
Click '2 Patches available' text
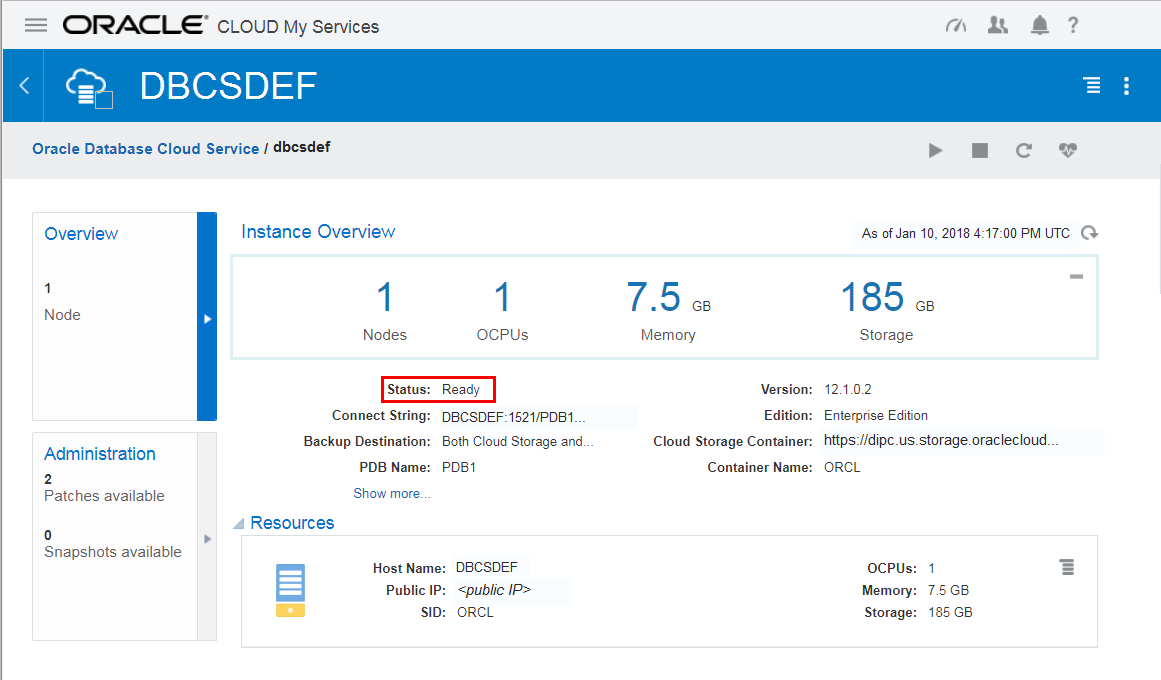[x=104, y=487]
